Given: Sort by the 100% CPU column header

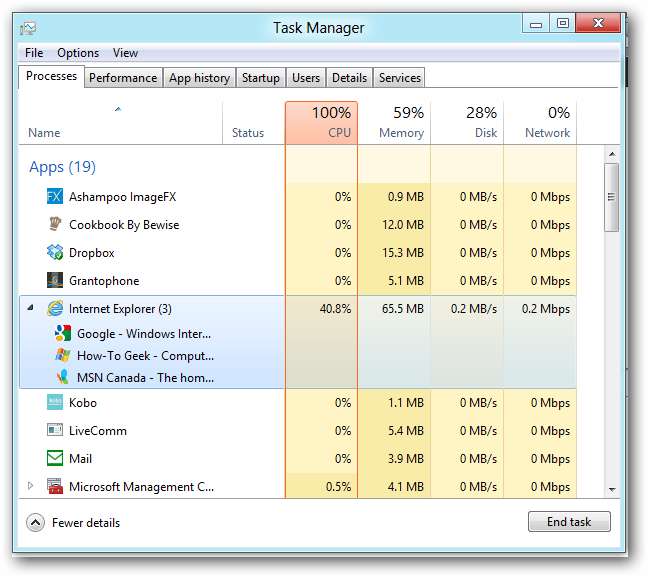Looking at the screenshot, I should click(x=321, y=123).
